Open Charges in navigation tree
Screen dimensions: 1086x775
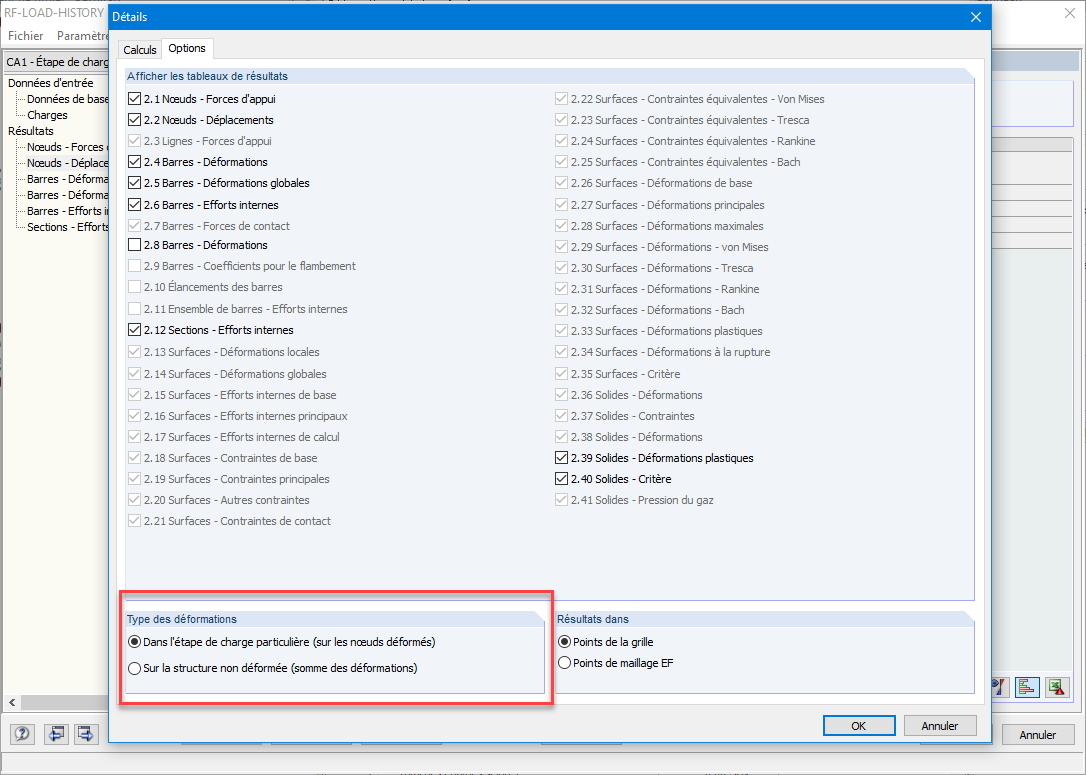[x=47, y=115]
